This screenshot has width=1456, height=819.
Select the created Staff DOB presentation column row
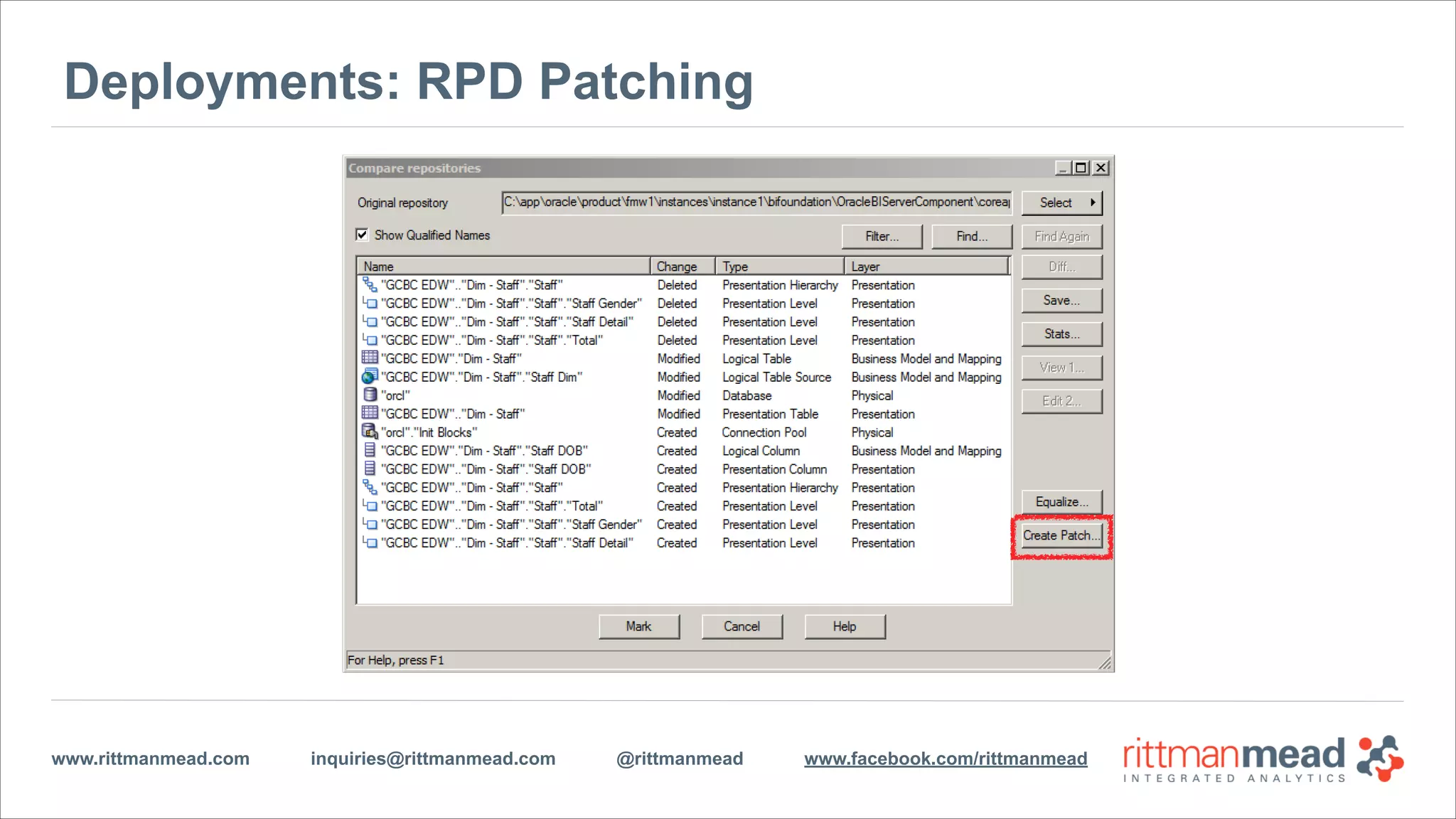(487, 469)
